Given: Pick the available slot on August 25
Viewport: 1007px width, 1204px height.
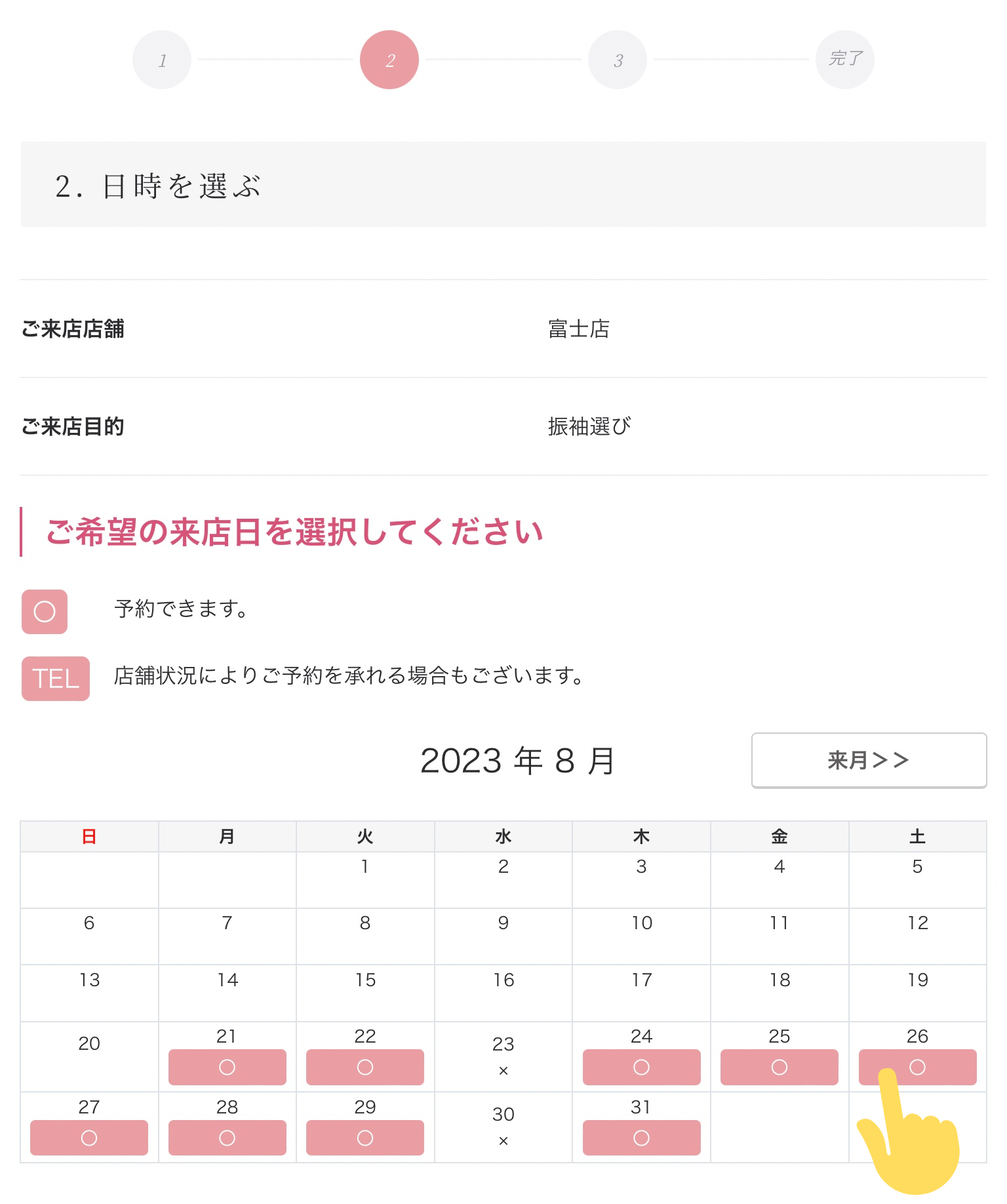Looking at the screenshot, I should 779,1067.
